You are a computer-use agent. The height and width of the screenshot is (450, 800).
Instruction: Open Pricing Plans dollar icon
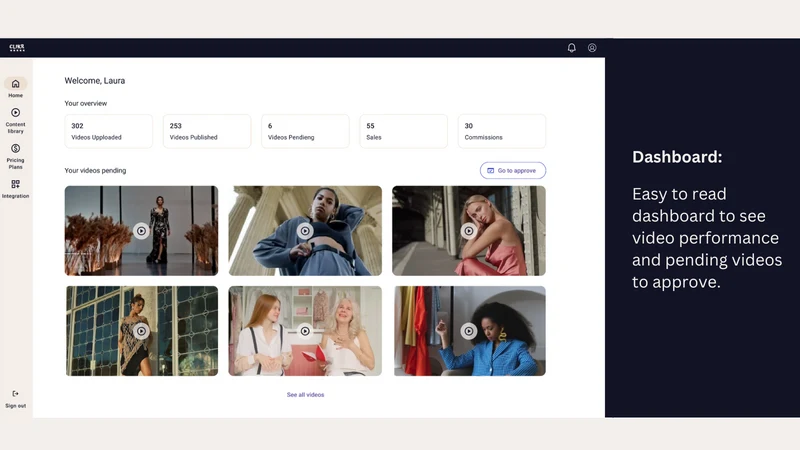(x=15, y=148)
